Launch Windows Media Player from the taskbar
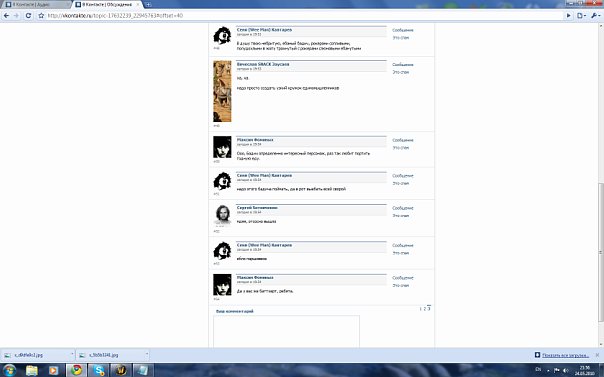The height and width of the screenshot is (377, 604). pyautogui.click(x=54, y=370)
